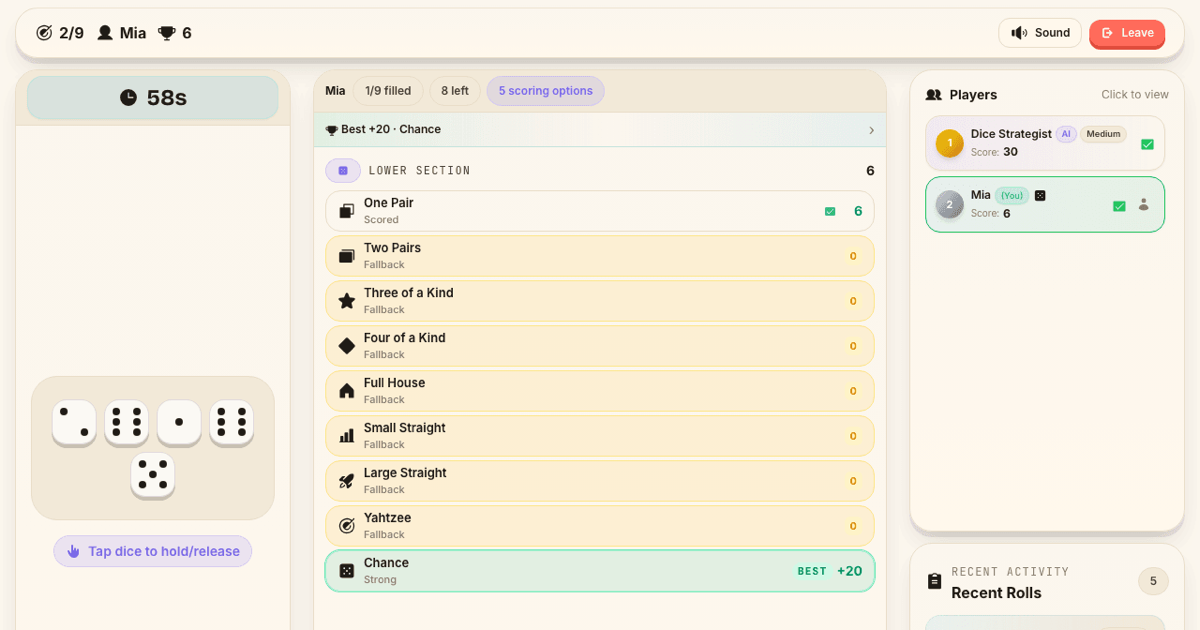Screen dimensions: 1200x630
Task: Click the Recent Rolls heading
Action: tap(996, 593)
